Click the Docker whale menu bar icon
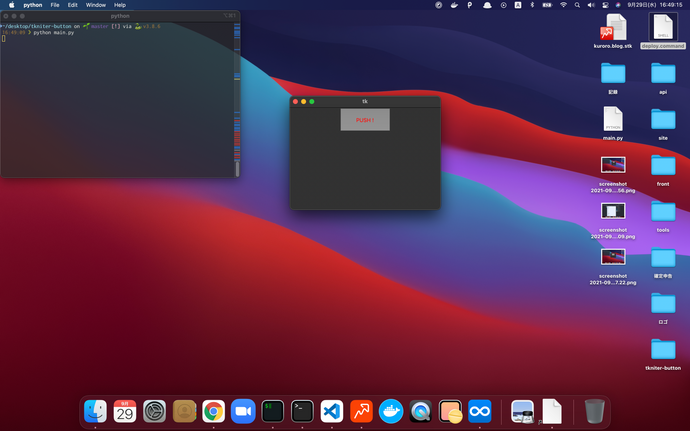The image size is (690, 431). pos(454,5)
